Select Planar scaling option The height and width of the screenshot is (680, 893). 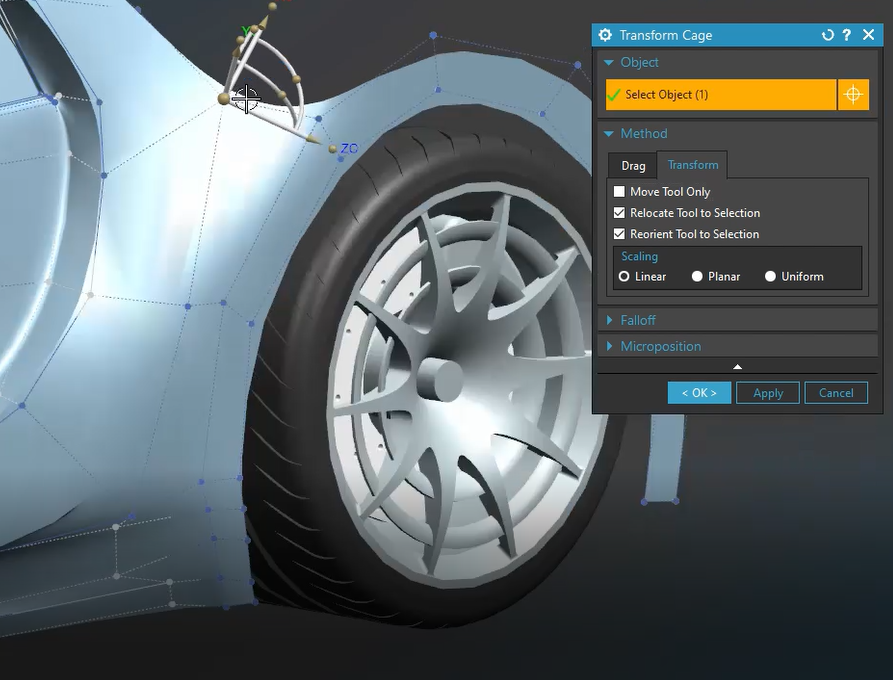point(697,276)
